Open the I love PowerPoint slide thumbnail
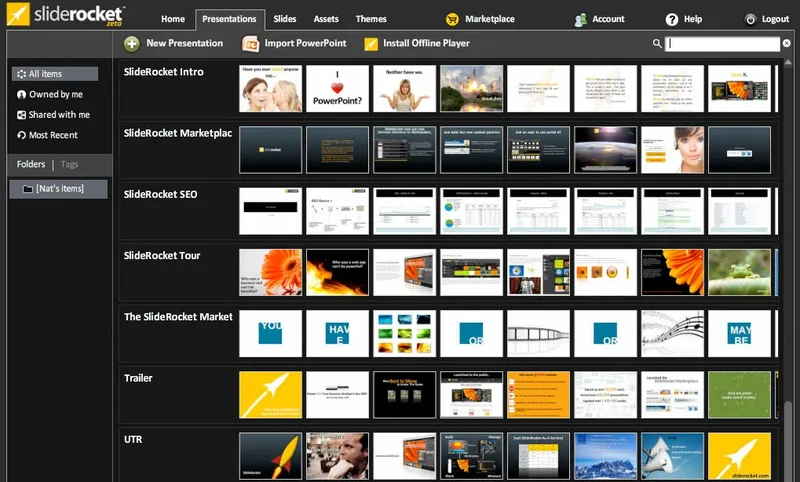Screen dimensions: 800x482 tap(337, 88)
